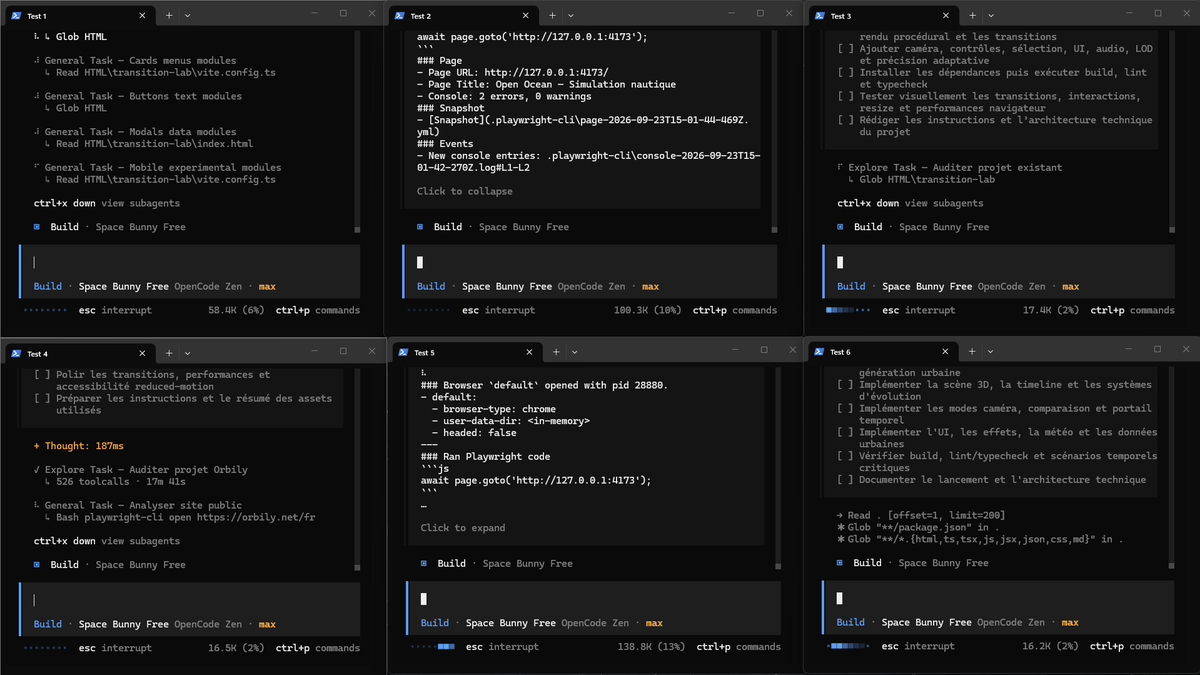Switch to the Test 6 tab
Image resolution: width=1200 pixels, height=675 pixels.
882,352
